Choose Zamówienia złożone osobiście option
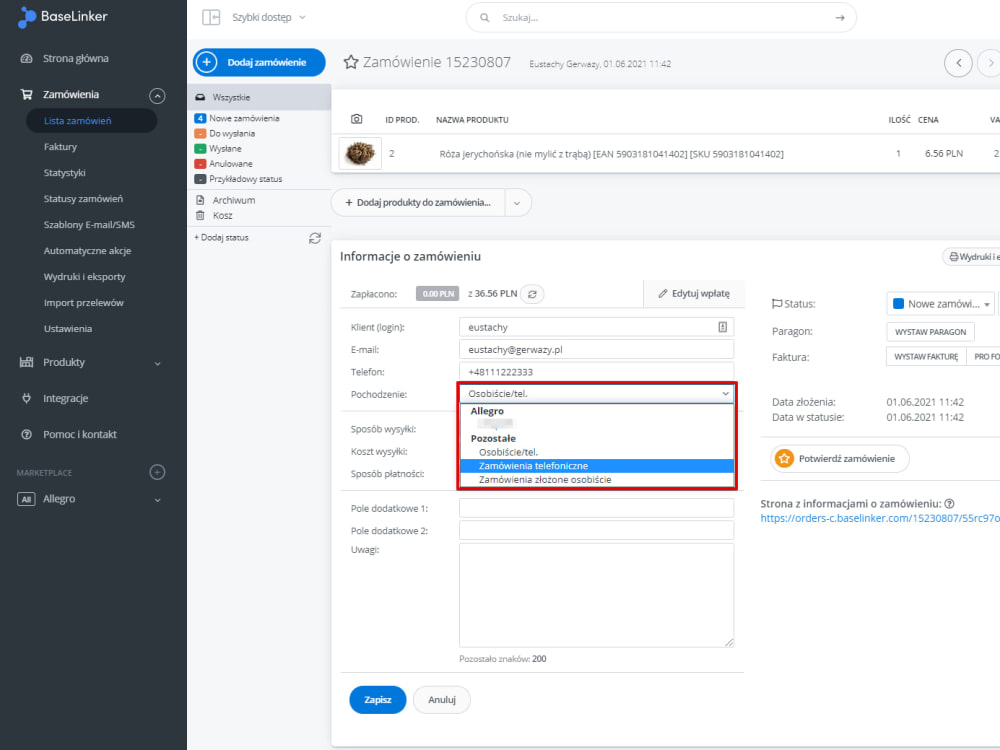1000x750 pixels. [597, 480]
